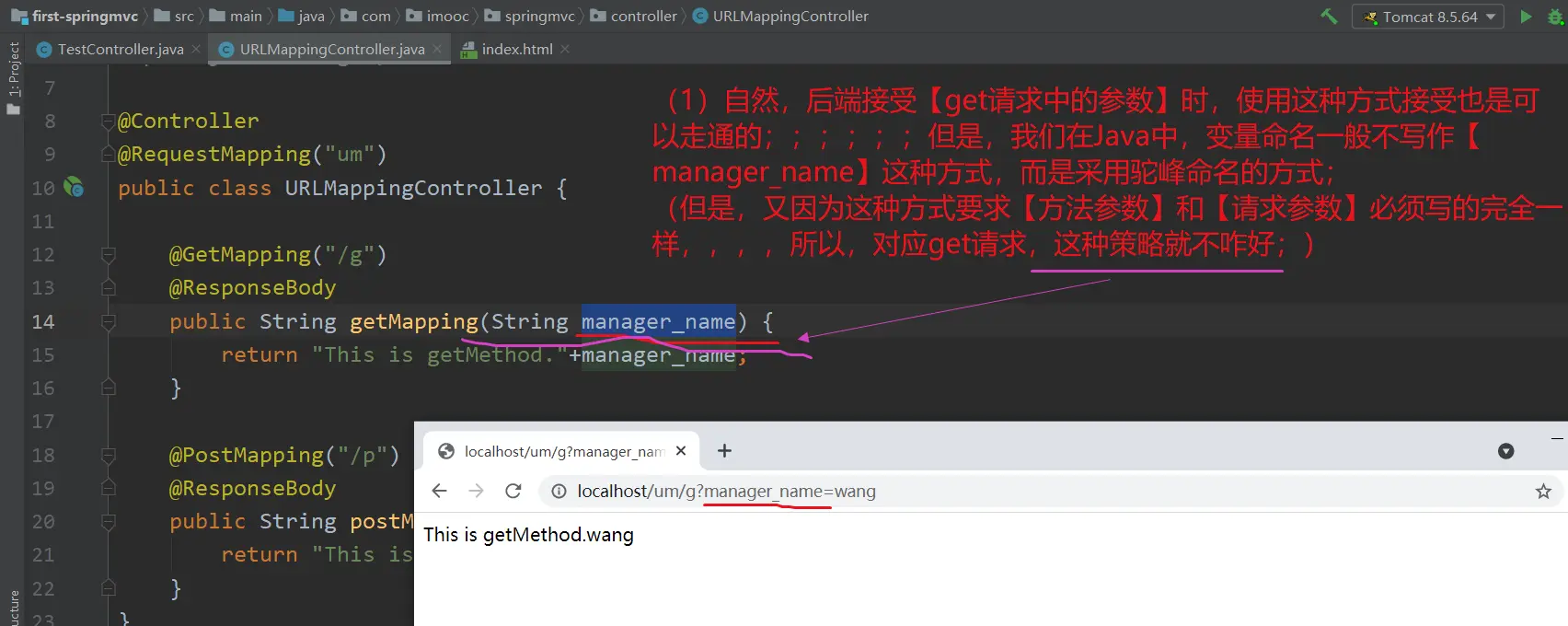
Task: Click the browser address bar URL
Action: (726, 492)
